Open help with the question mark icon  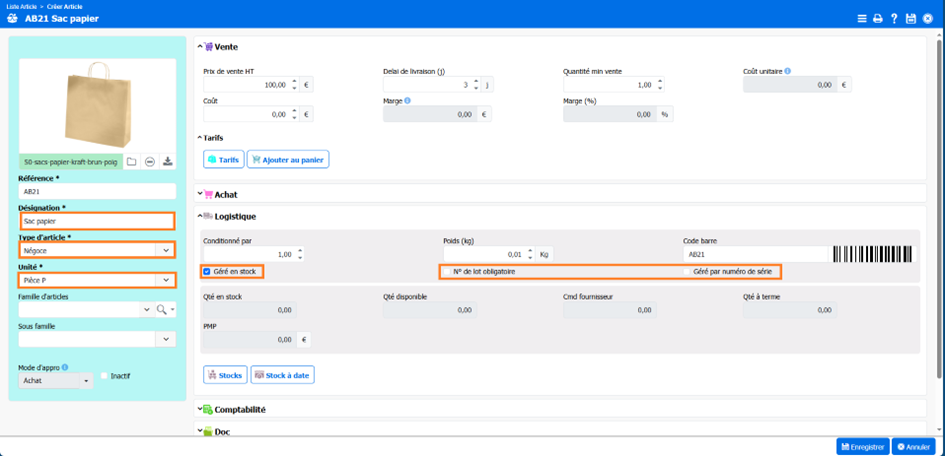894,18
